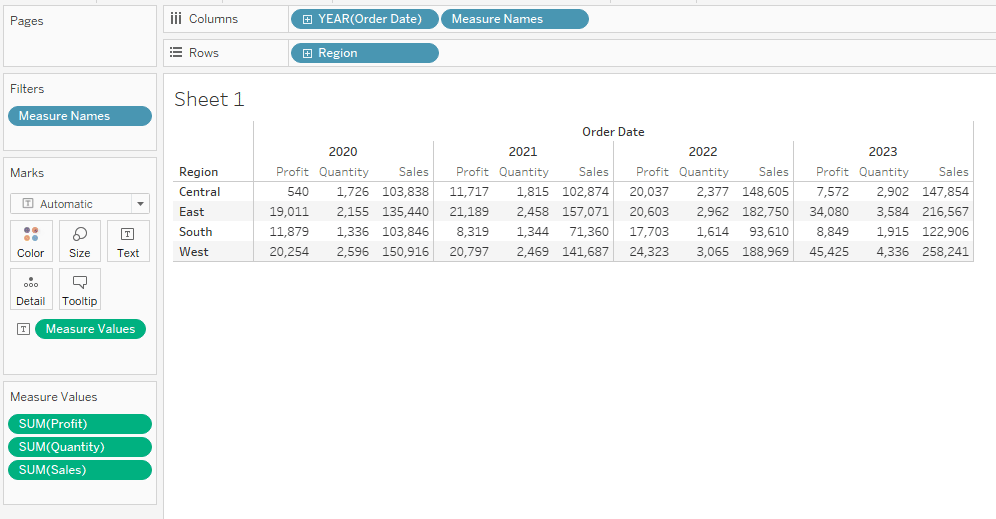Select the Measure Names filter pill

[80, 116]
